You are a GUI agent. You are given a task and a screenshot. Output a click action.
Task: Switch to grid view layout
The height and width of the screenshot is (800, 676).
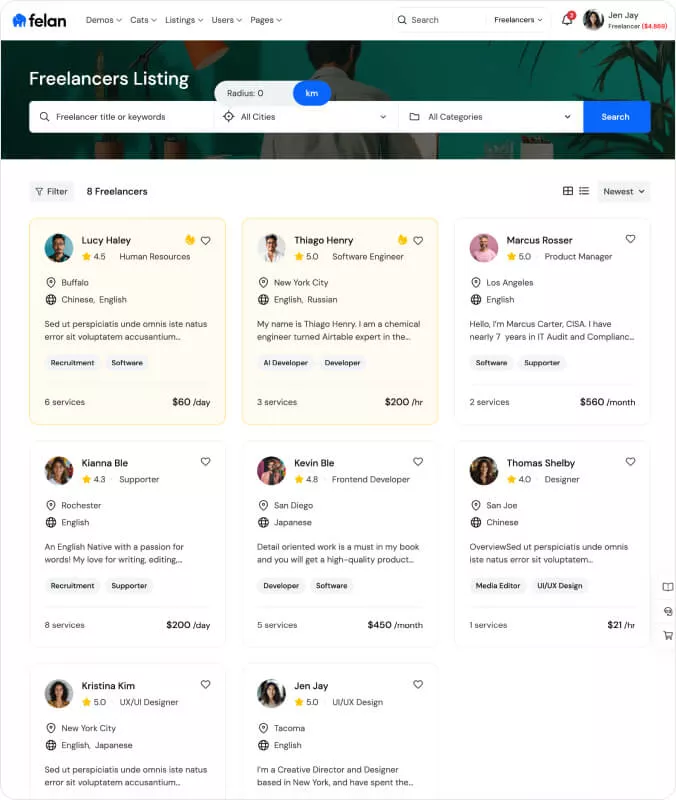pos(568,191)
